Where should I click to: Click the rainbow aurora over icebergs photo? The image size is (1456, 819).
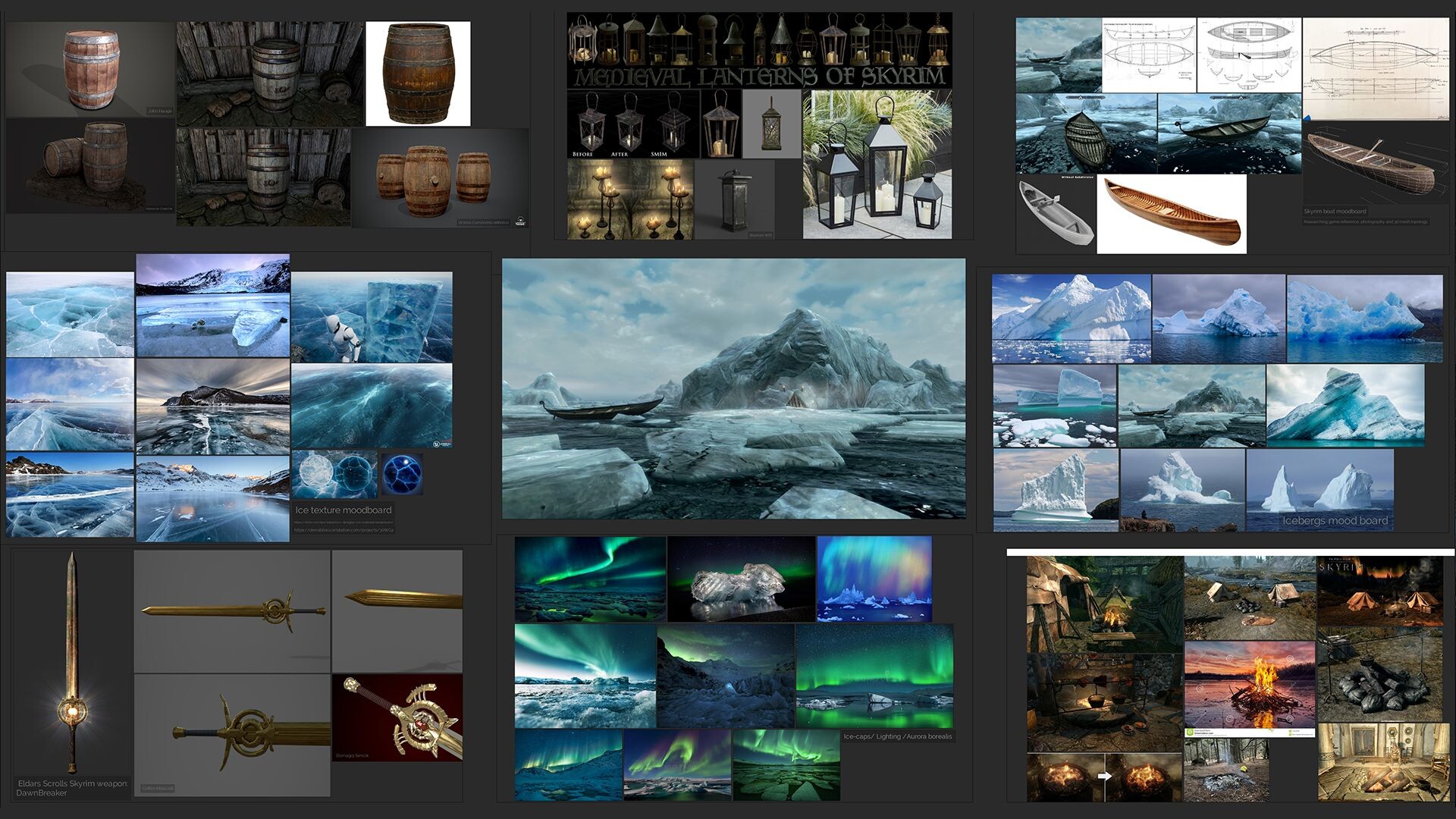coord(876,578)
